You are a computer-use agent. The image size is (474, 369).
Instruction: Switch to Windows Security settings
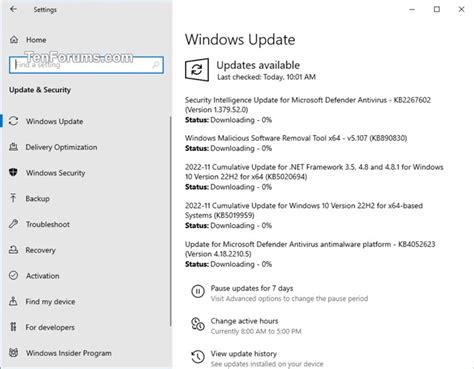[56, 173]
